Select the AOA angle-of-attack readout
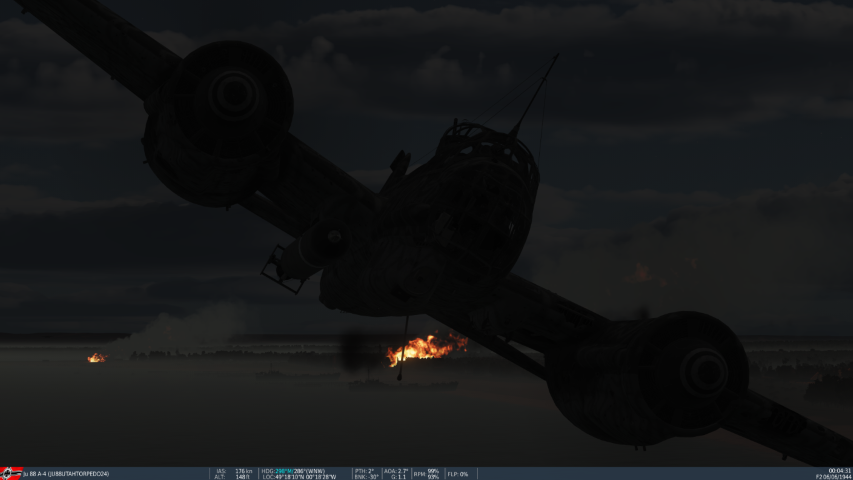 [x=397, y=470]
